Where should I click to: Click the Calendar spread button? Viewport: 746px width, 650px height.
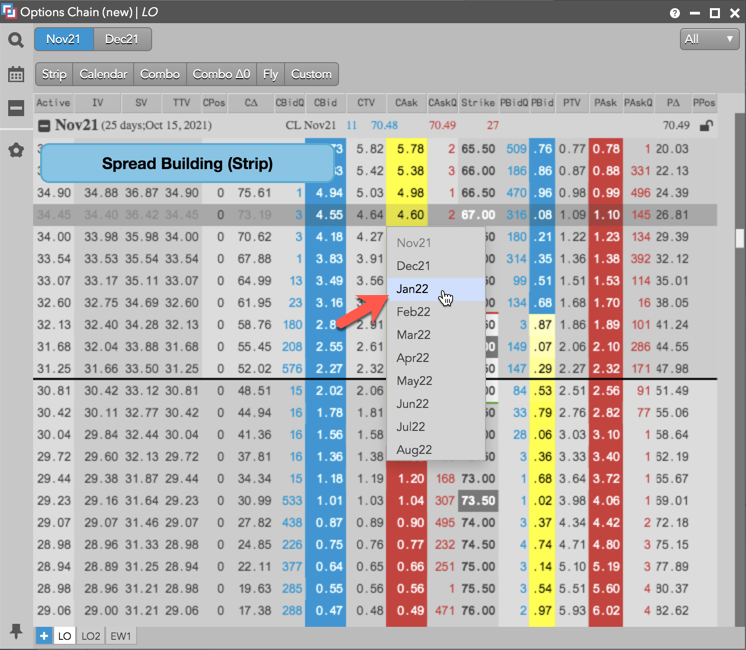(x=103, y=74)
